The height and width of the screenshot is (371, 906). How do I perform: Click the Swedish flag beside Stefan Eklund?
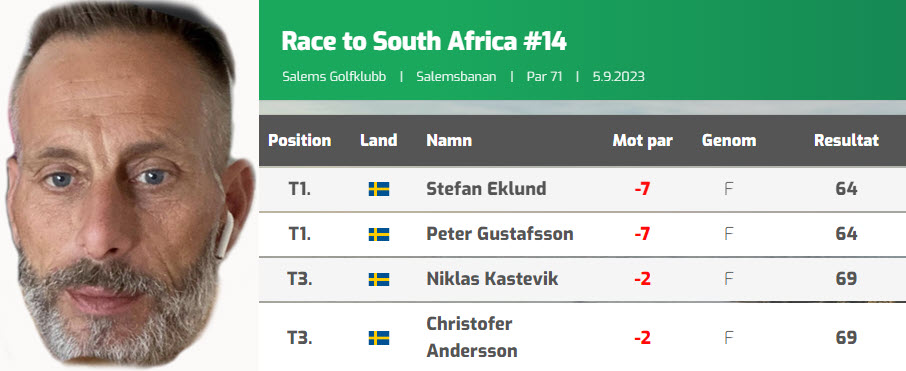click(x=379, y=189)
